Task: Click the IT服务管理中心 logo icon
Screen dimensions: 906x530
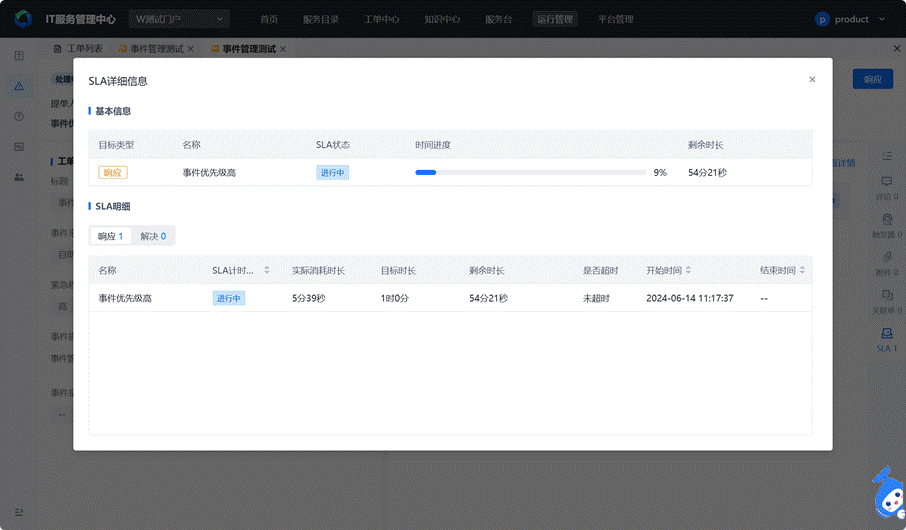Action: click(24, 19)
